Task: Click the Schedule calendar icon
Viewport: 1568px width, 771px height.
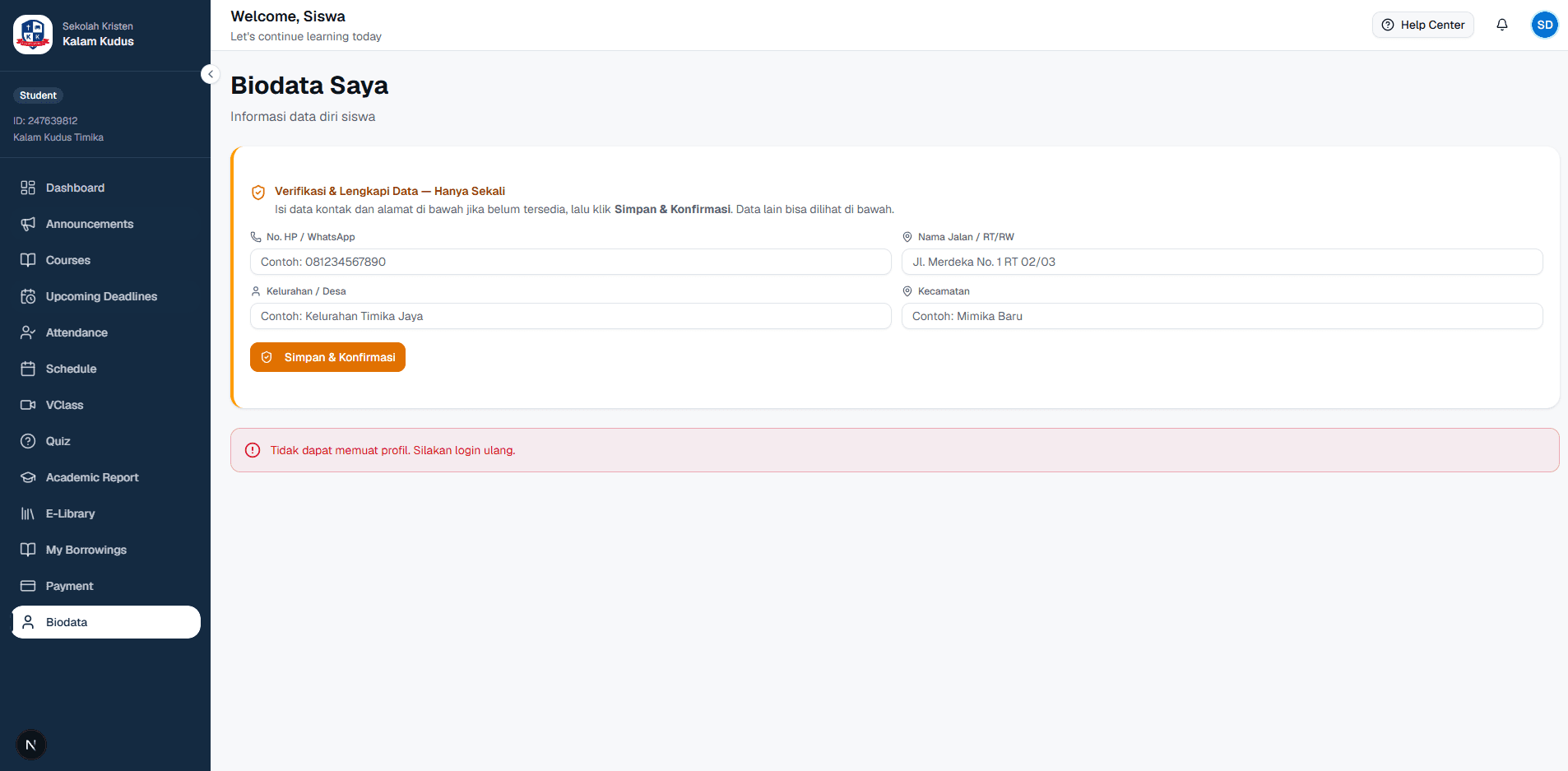Action: coord(28,369)
